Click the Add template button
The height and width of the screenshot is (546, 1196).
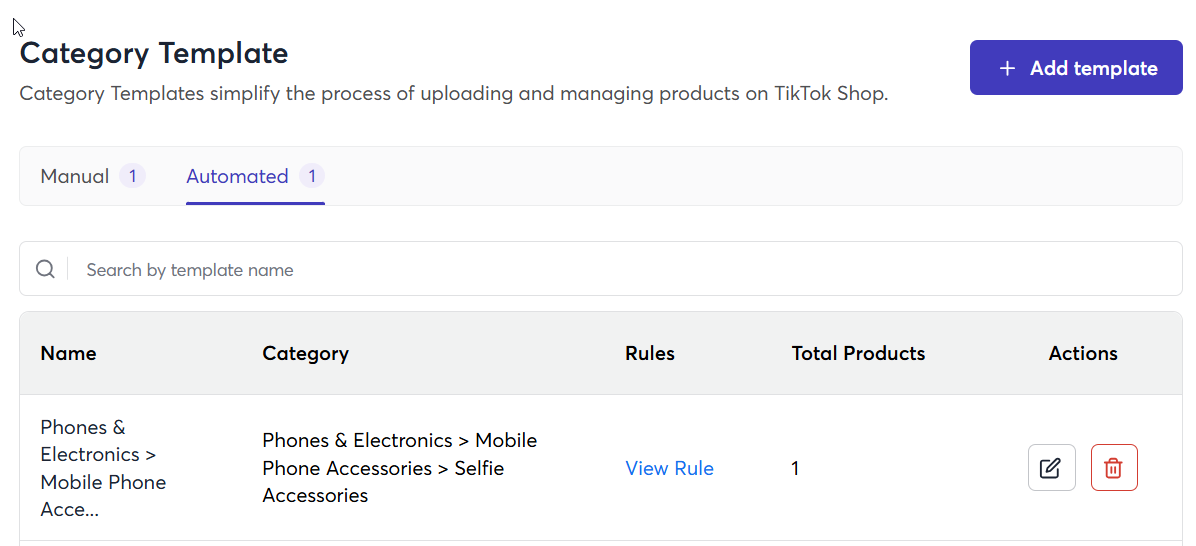click(x=1075, y=68)
